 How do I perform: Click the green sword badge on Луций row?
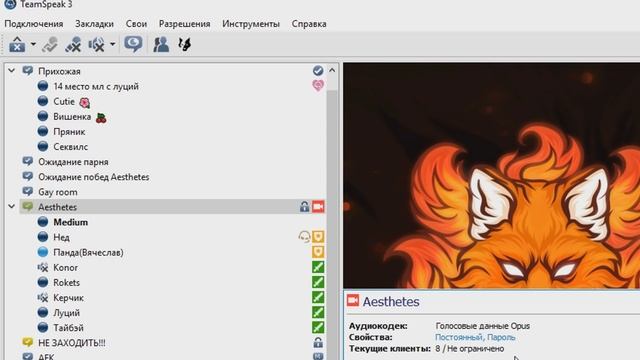pyautogui.click(x=318, y=312)
